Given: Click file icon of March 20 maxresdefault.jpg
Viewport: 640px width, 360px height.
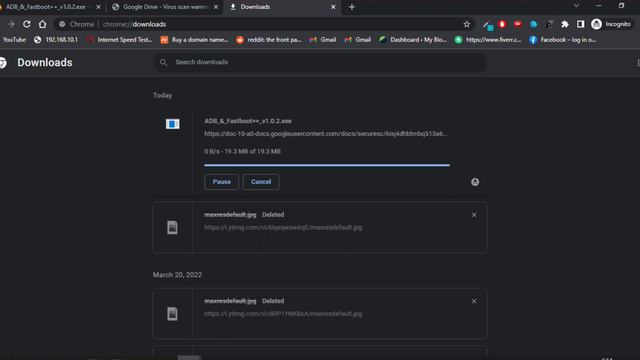Looking at the screenshot, I should (x=172, y=314).
